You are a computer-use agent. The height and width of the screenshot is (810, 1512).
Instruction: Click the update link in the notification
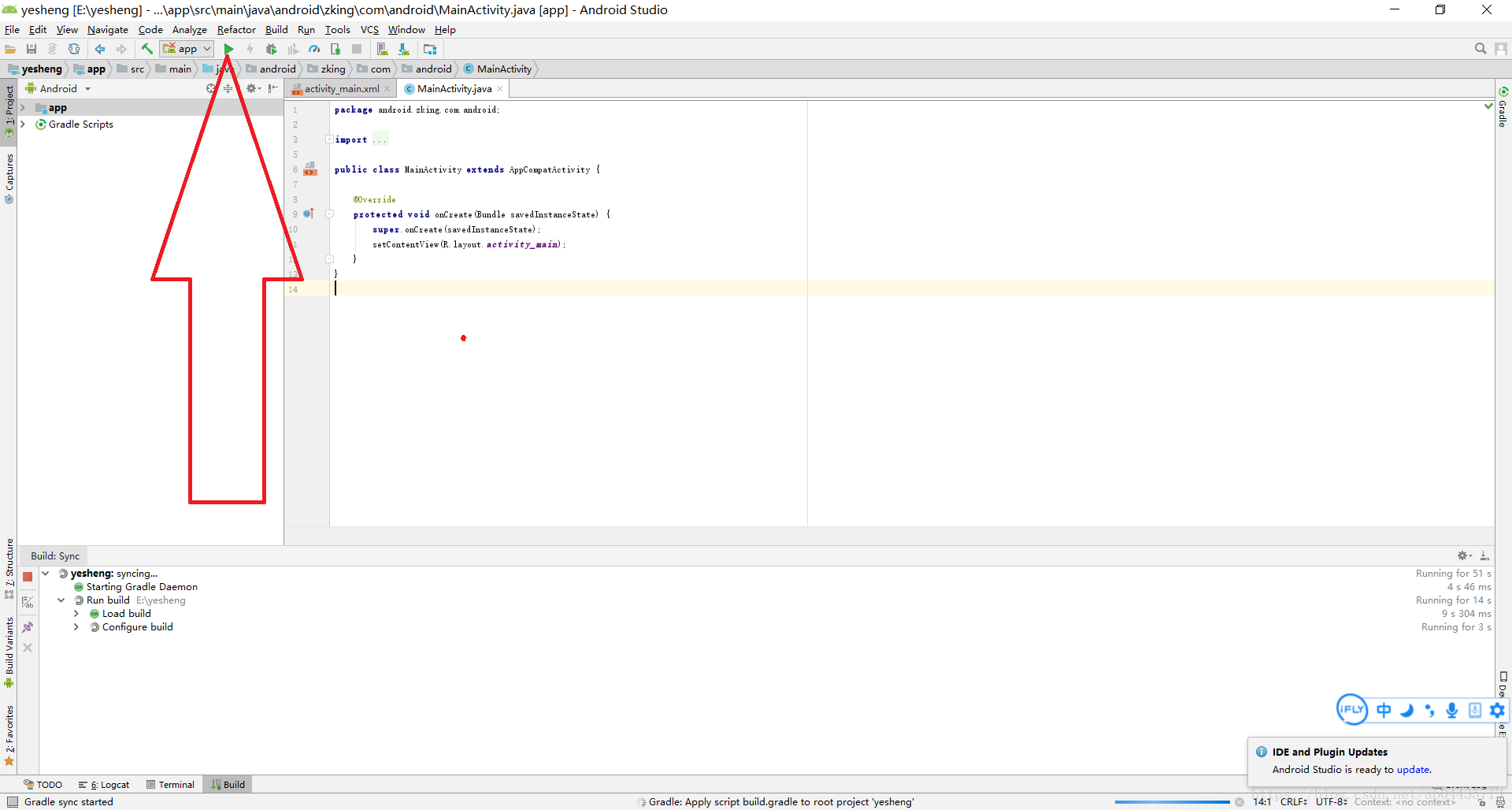[x=1413, y=770]
